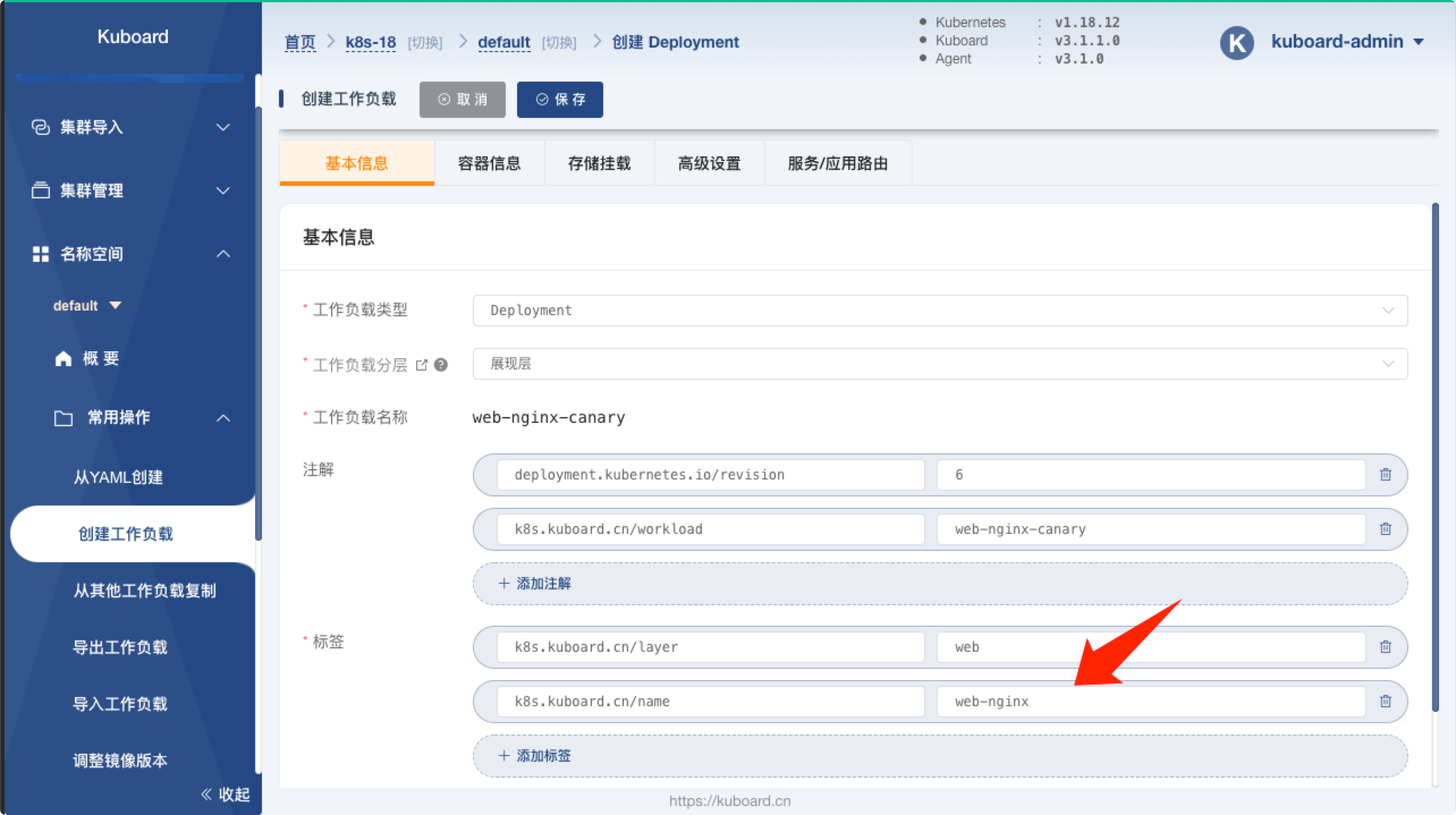Image resolution: width=1456 pixels, height=815 pixels.
Task: Click the help question-mark icon beside 工作负载分层
Action: pos(441,365)
